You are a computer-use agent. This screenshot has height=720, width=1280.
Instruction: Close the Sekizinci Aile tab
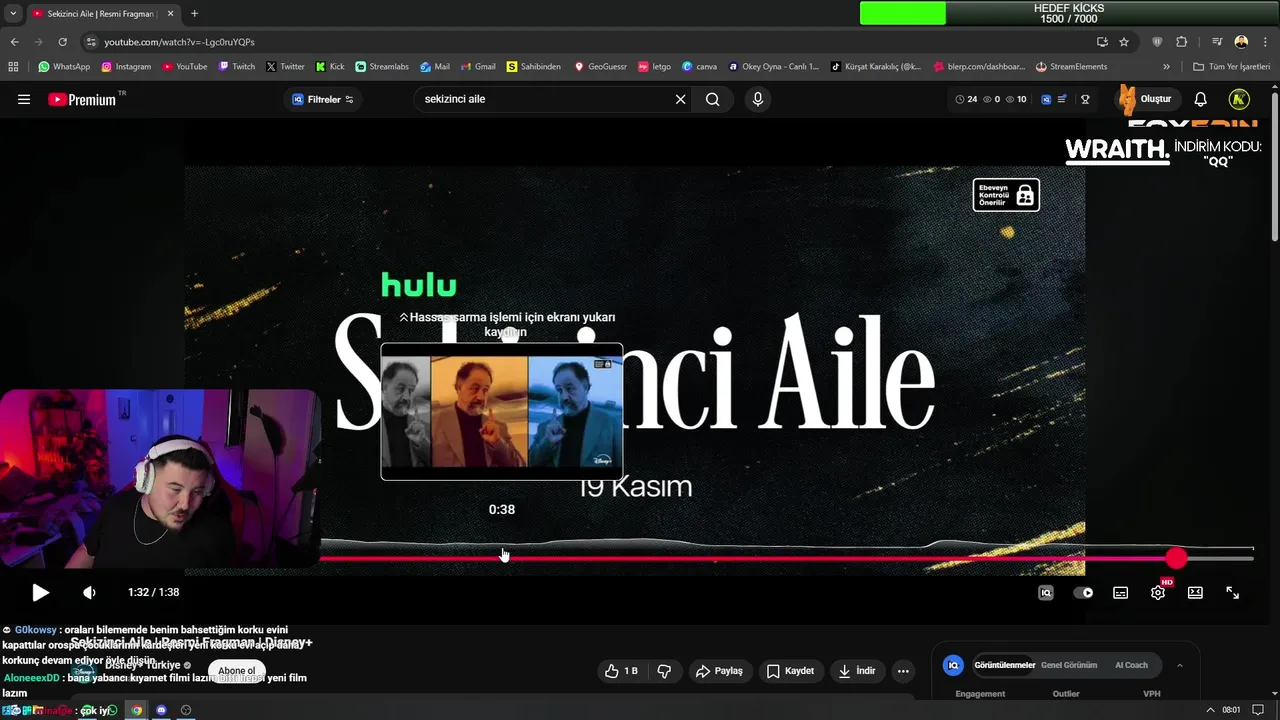170,14
